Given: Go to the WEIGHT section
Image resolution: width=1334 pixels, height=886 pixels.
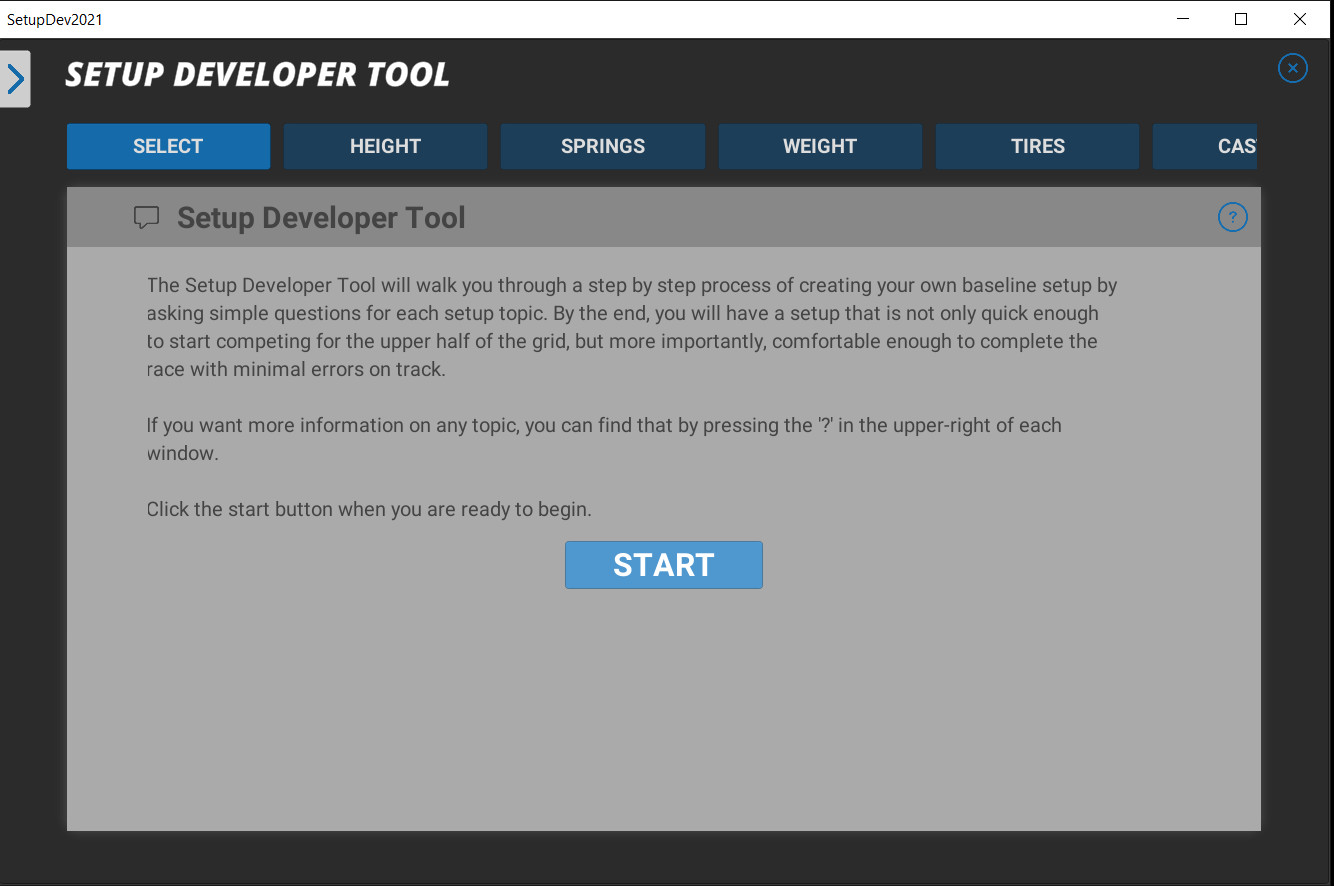Looking at the screenshot, I should 820,146.
